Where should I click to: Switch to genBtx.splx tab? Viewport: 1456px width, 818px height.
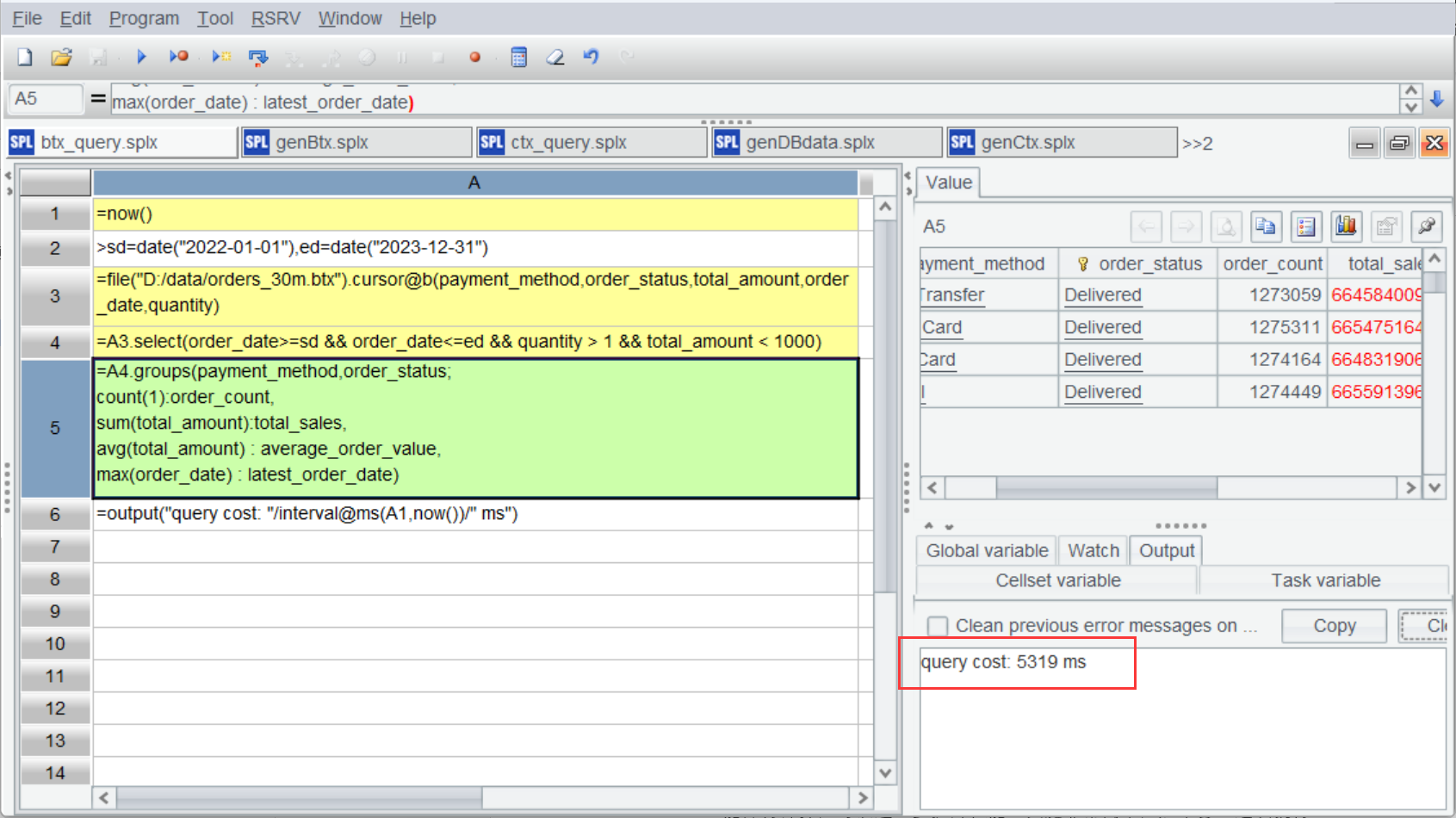click(357, 142)
